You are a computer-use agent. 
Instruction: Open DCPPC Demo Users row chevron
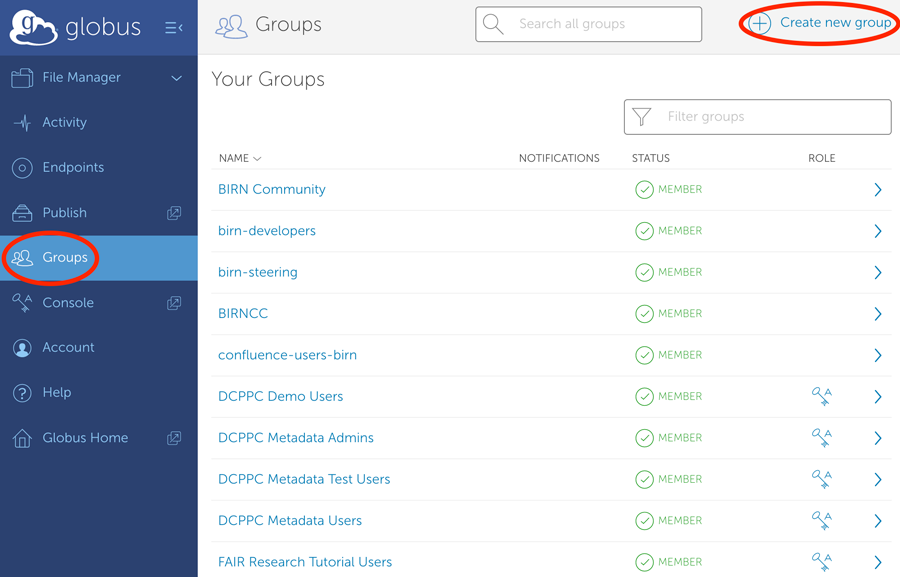click(878, 396)
